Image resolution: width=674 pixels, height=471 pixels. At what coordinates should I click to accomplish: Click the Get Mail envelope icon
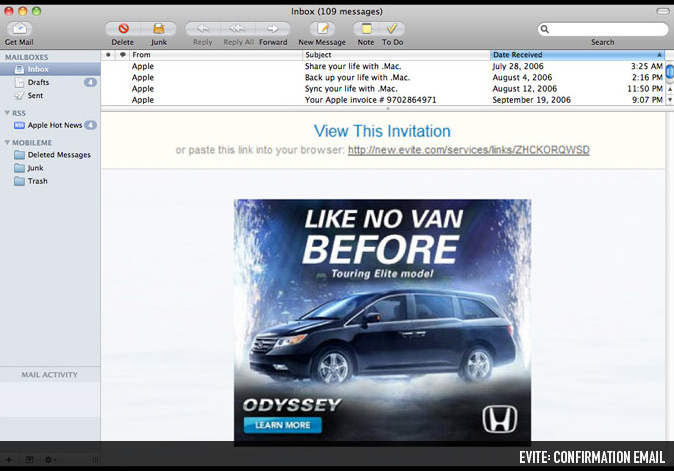19,29
